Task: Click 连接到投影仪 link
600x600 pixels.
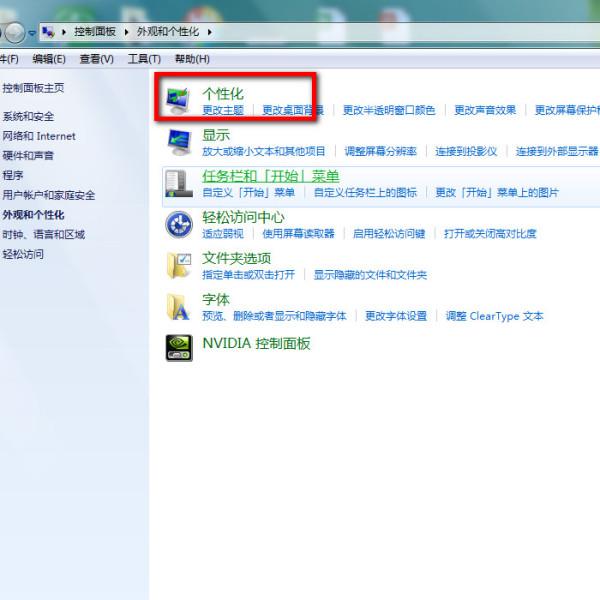Action: [466, 151]
